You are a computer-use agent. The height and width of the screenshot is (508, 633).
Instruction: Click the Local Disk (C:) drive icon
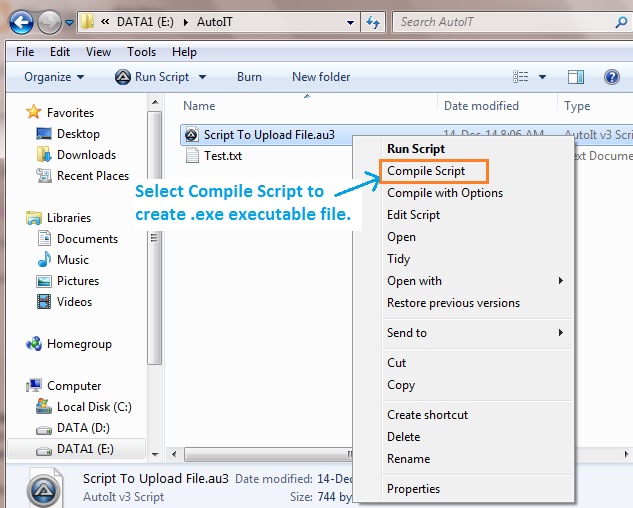44,406
